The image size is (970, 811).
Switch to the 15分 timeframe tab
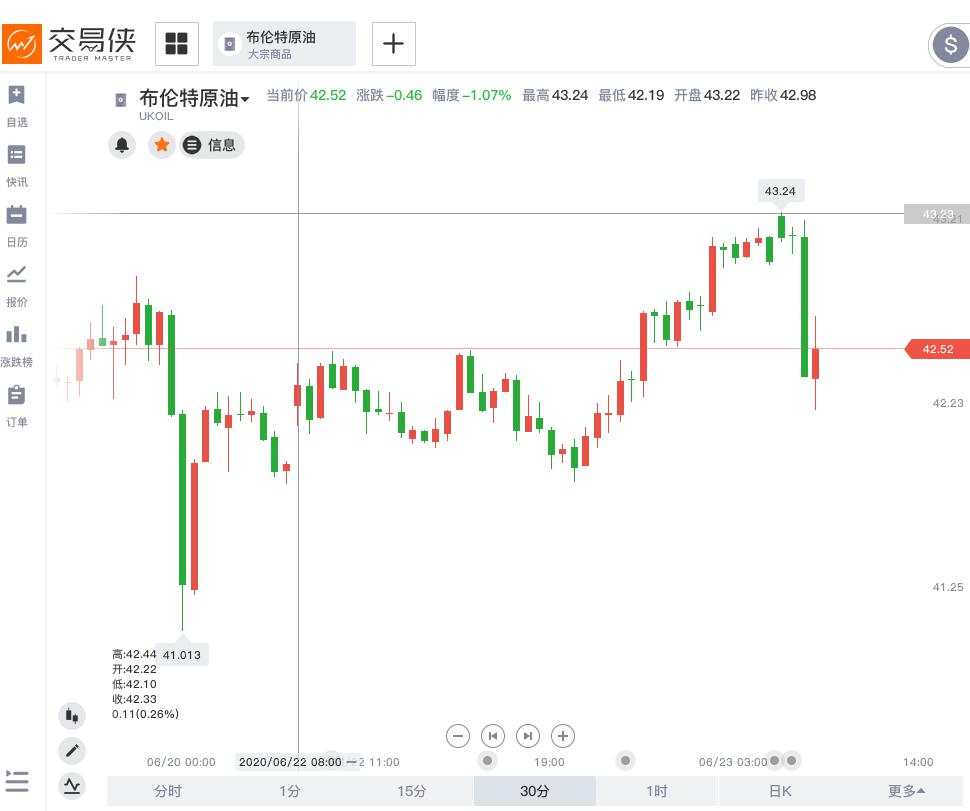click(411, 791)
